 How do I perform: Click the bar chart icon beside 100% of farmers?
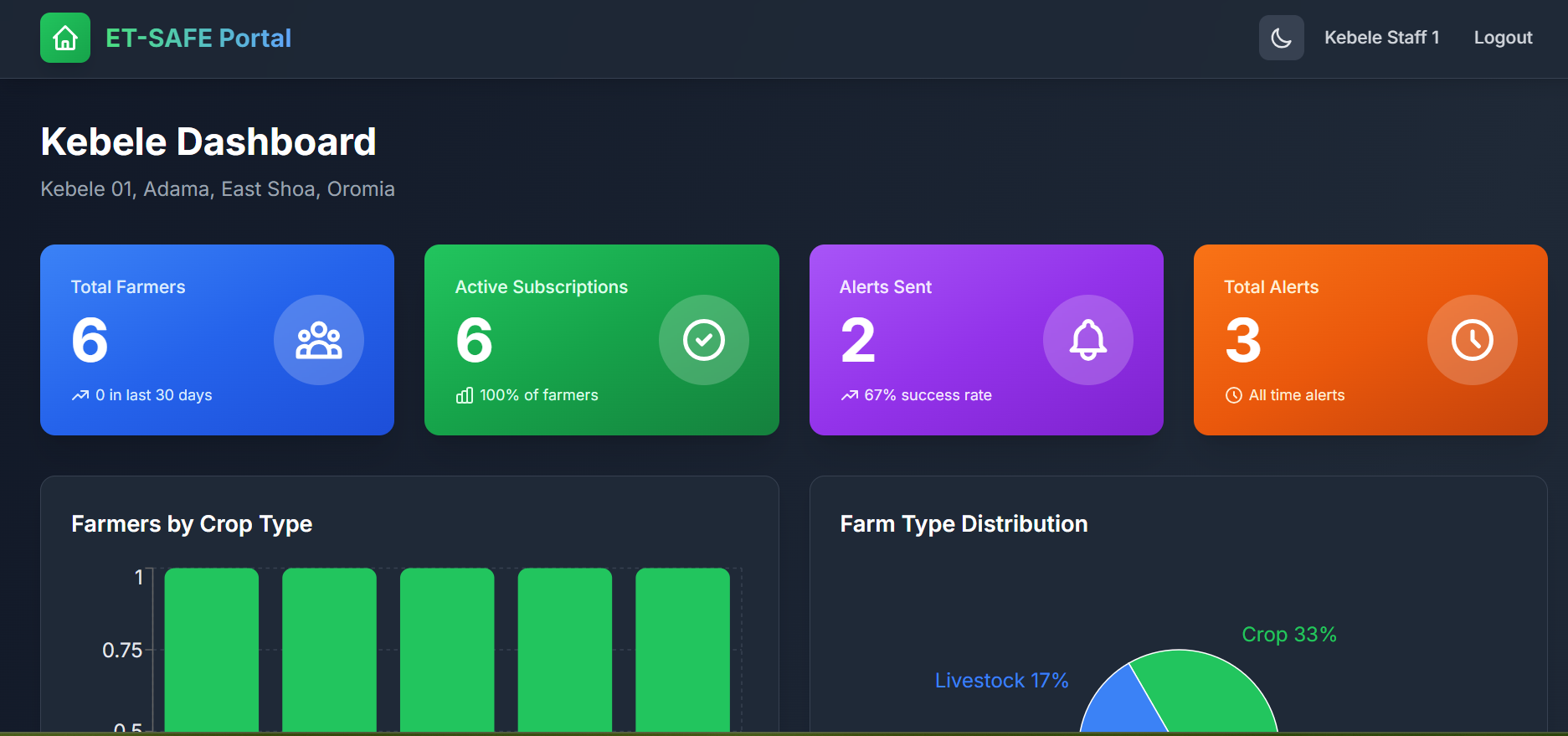(x=465, y=395)
